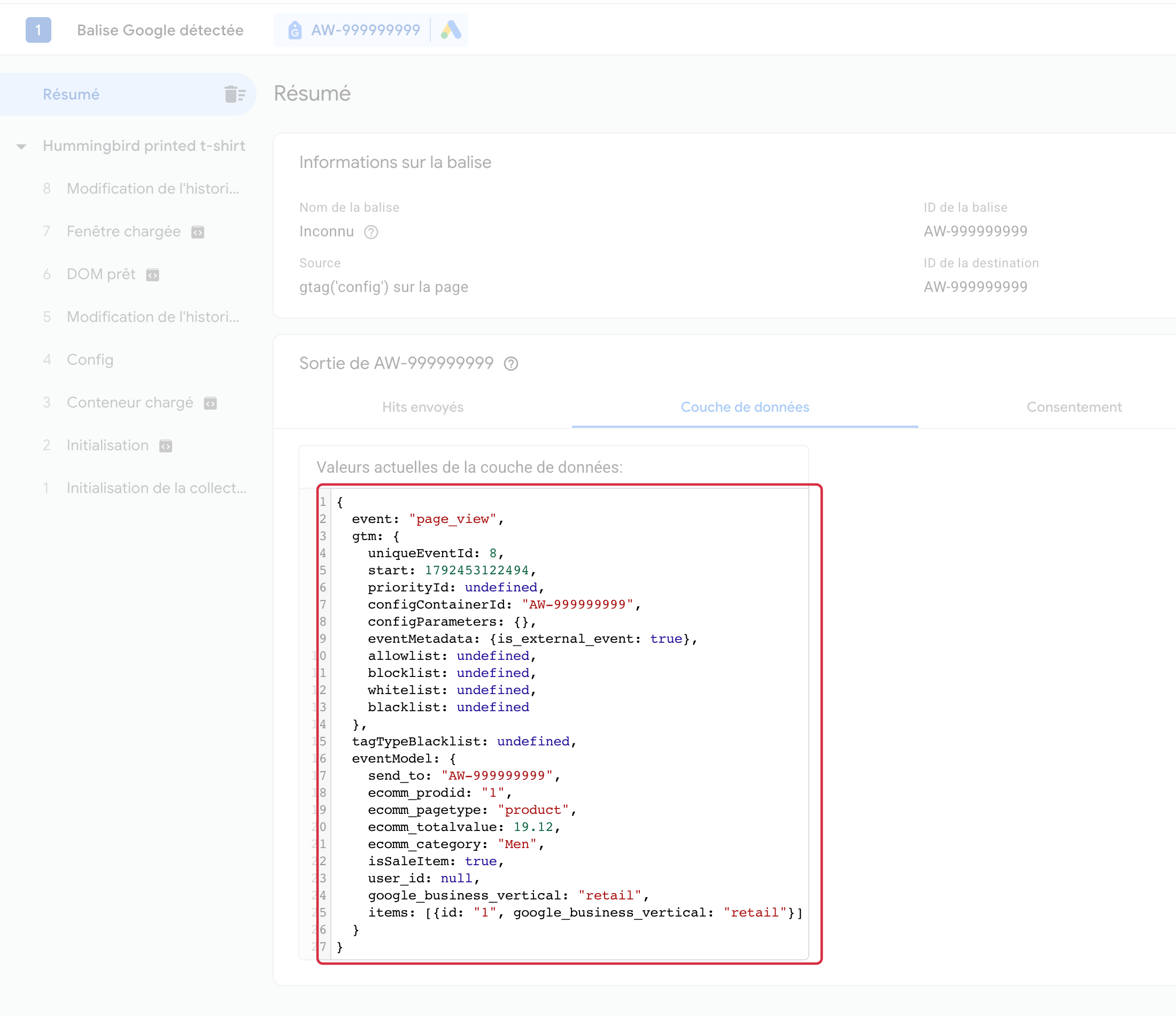The image size is (1176, 1016).
Task: Click the Google Ads logo icon
Action: (451, 30)
